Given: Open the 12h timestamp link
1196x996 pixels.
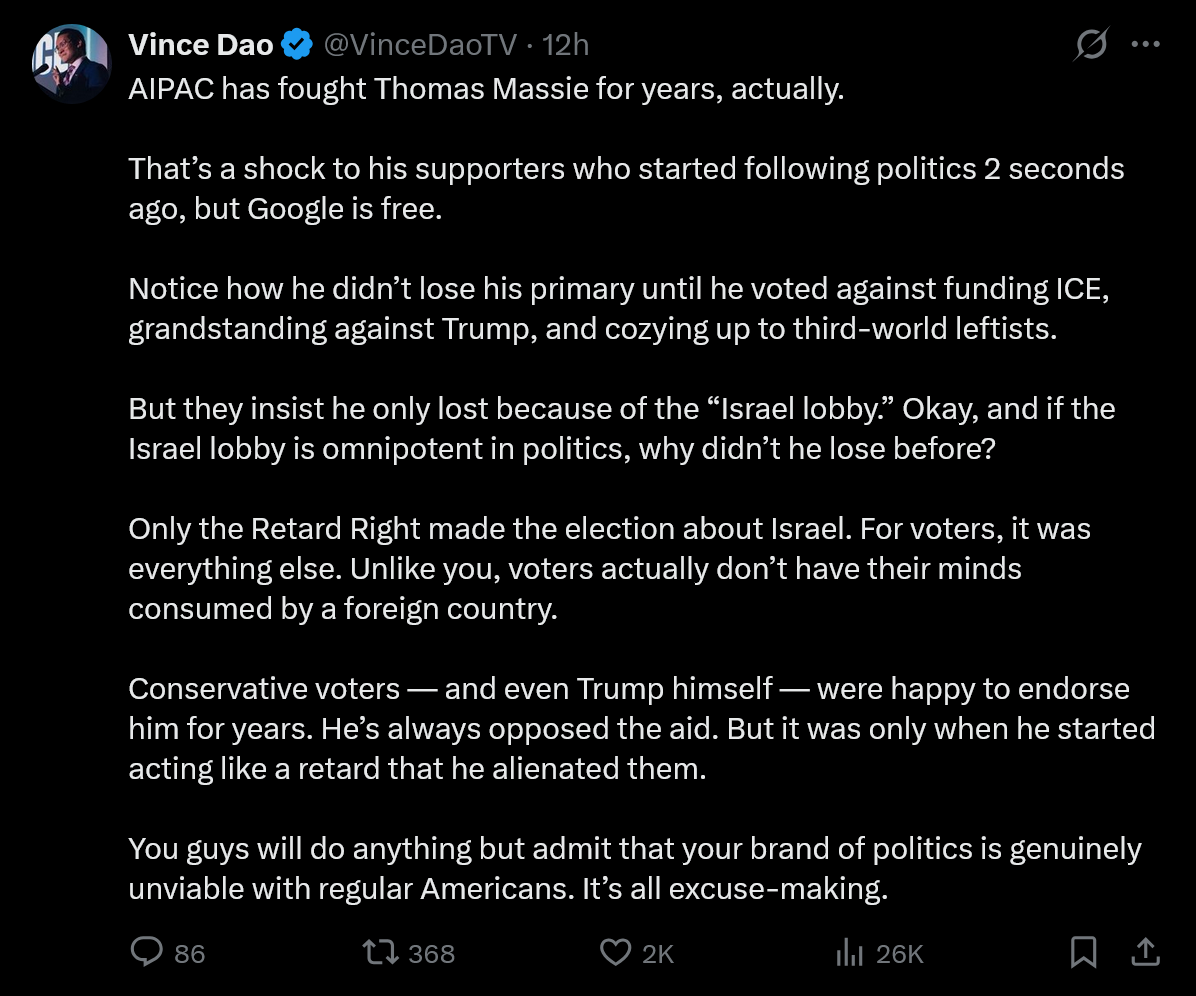Looking at the screenshot, I should [x=565, y=45].
